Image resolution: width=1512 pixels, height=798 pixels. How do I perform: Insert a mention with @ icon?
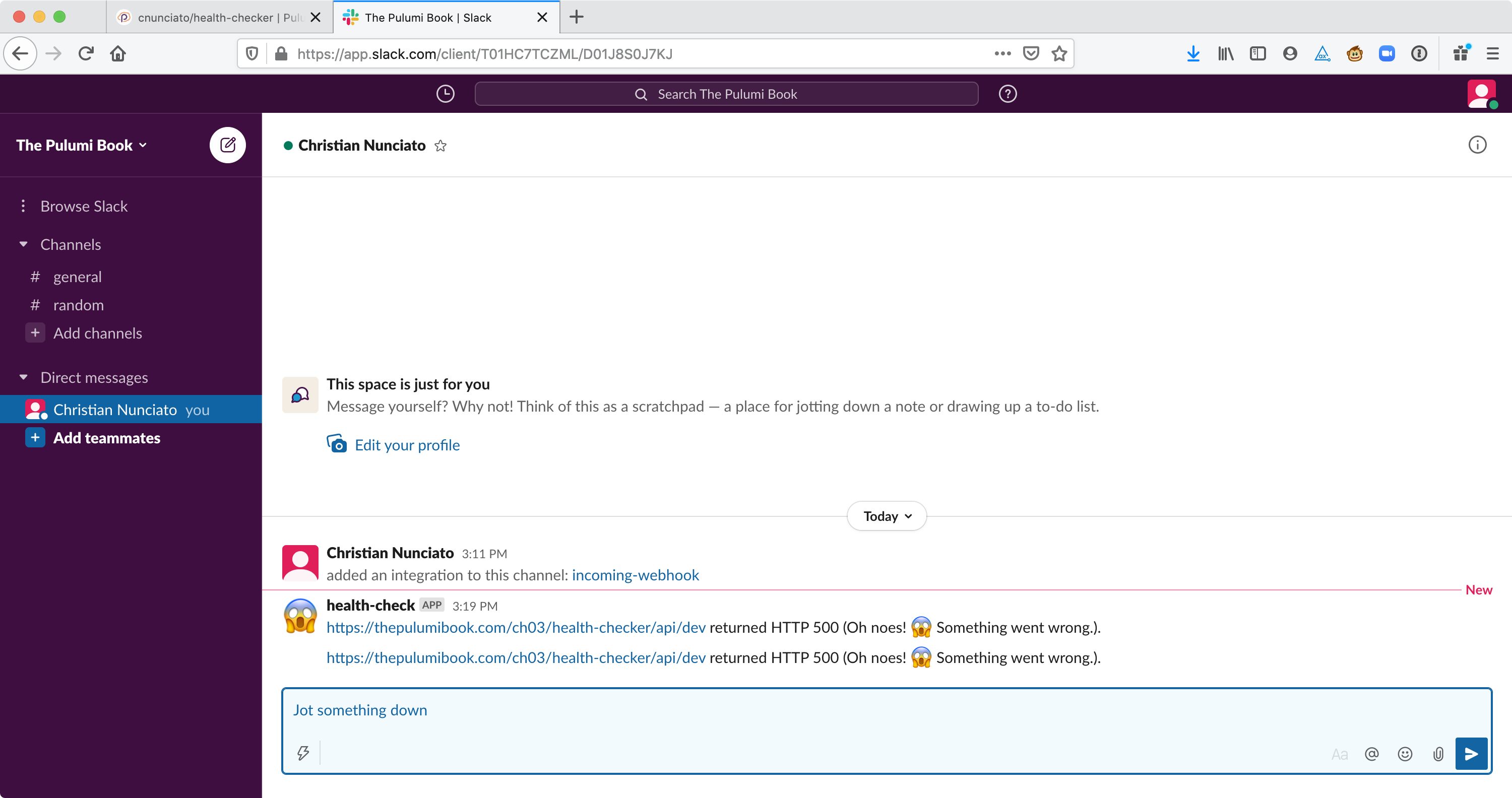[1372, 754]
